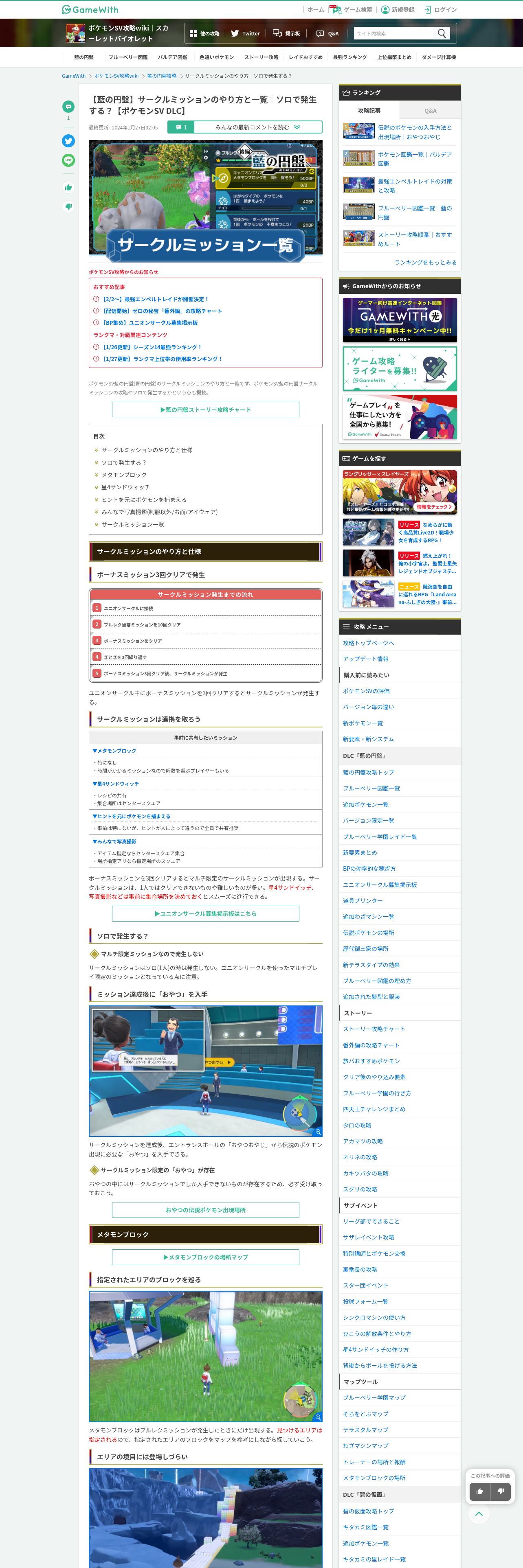Select the Q&A ranking tab
Image resolution: width=523 pixels, height=1568 pixels.
(430, 111)
